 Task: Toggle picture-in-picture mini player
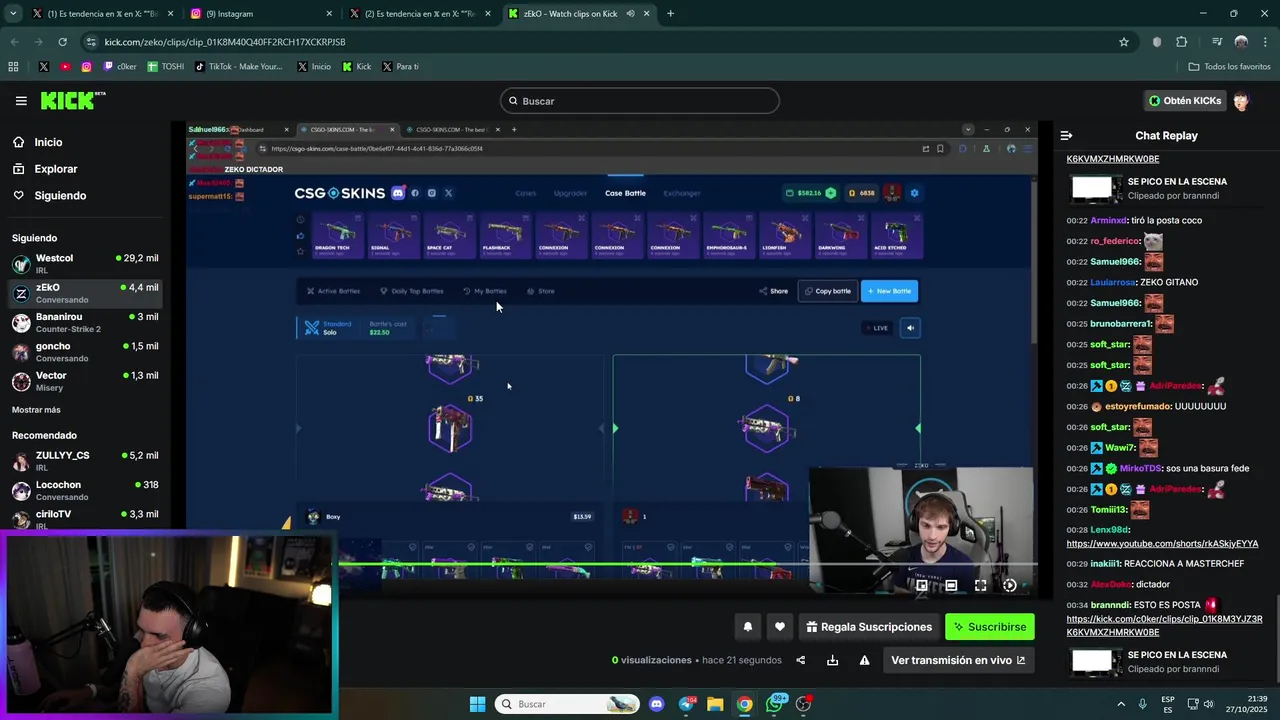point(922,586)
